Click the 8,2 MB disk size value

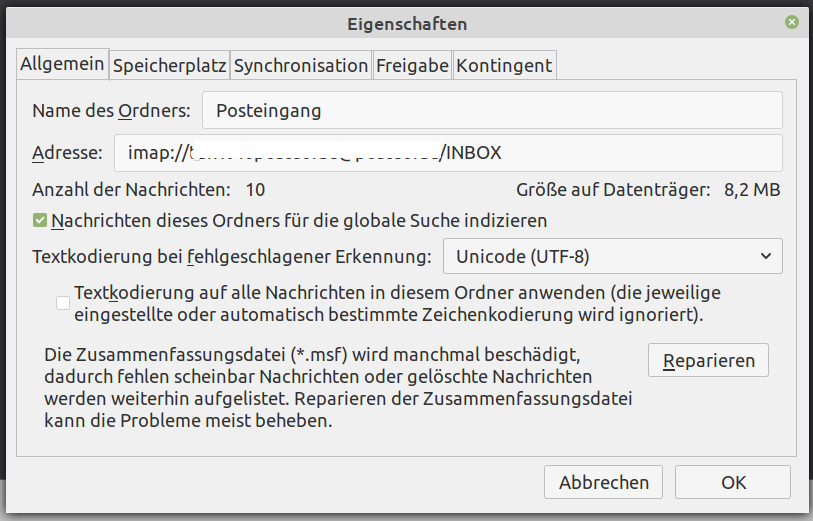[x=752, y=189]
